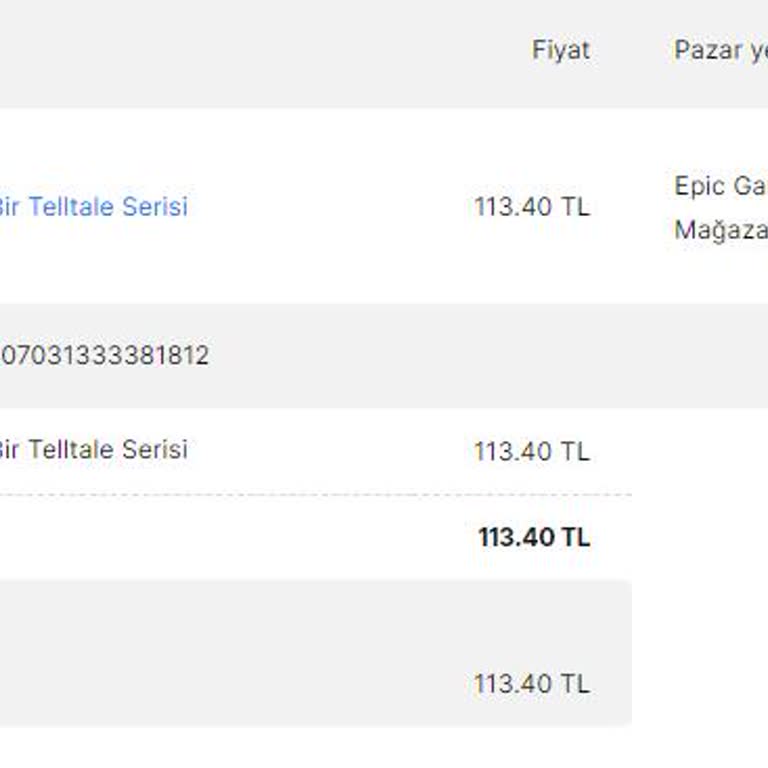Click the "Mağaza" text under Epic
This screenshot has height=768, width=768.
coord(720,230)
